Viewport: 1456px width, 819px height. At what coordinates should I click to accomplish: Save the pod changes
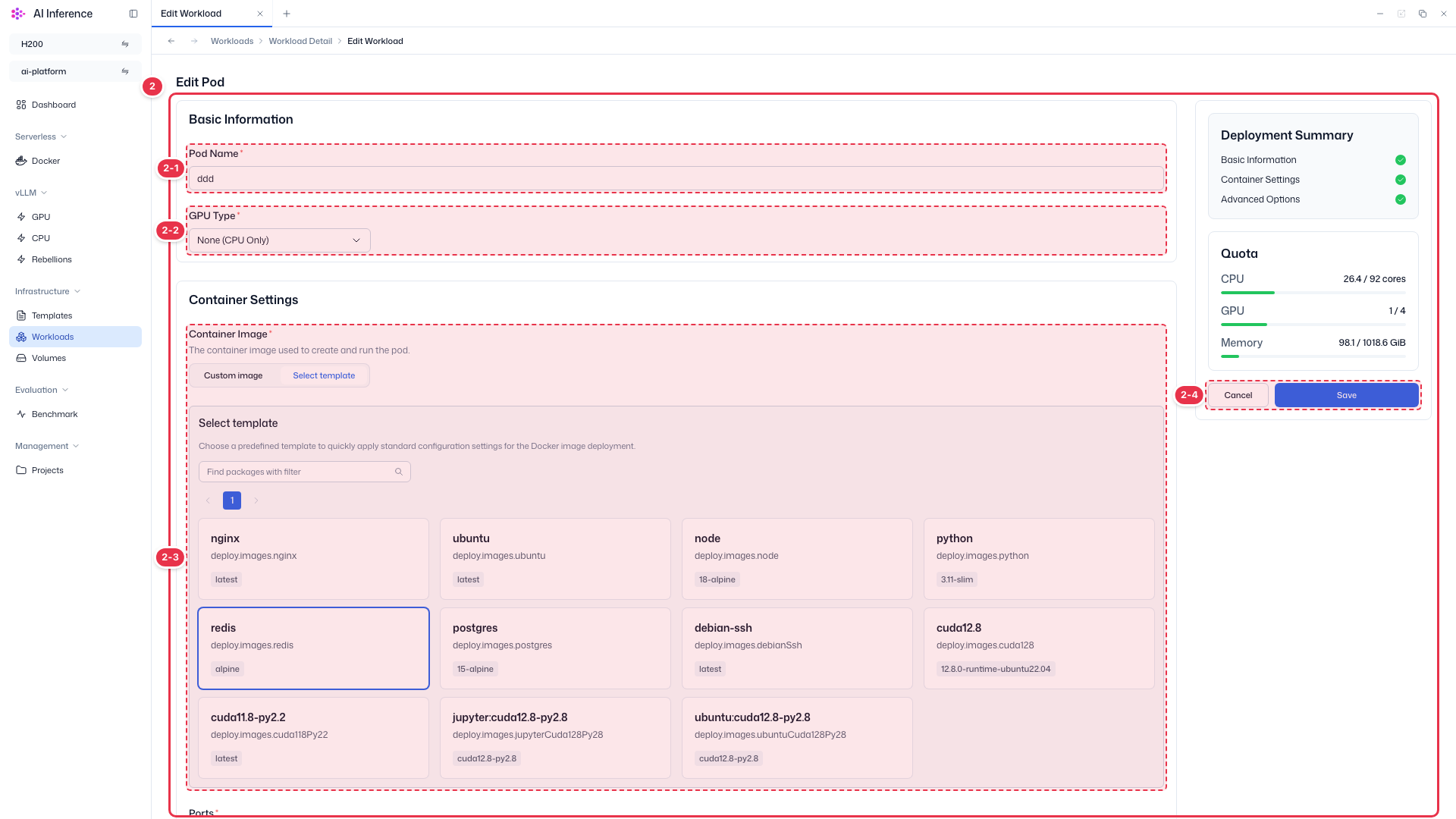[x=1346, y=395]
